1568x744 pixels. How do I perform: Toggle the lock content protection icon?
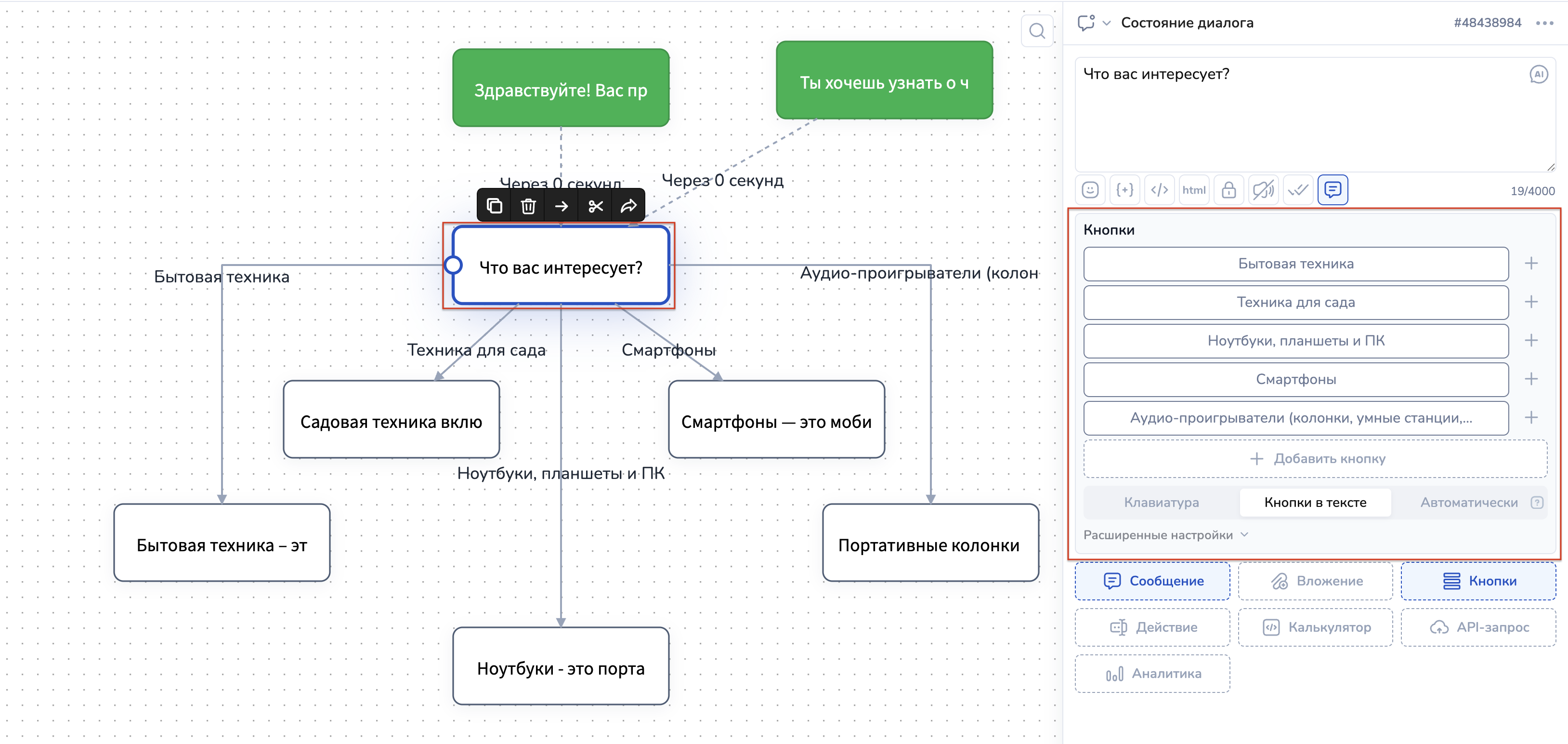tap(1228, 190)
